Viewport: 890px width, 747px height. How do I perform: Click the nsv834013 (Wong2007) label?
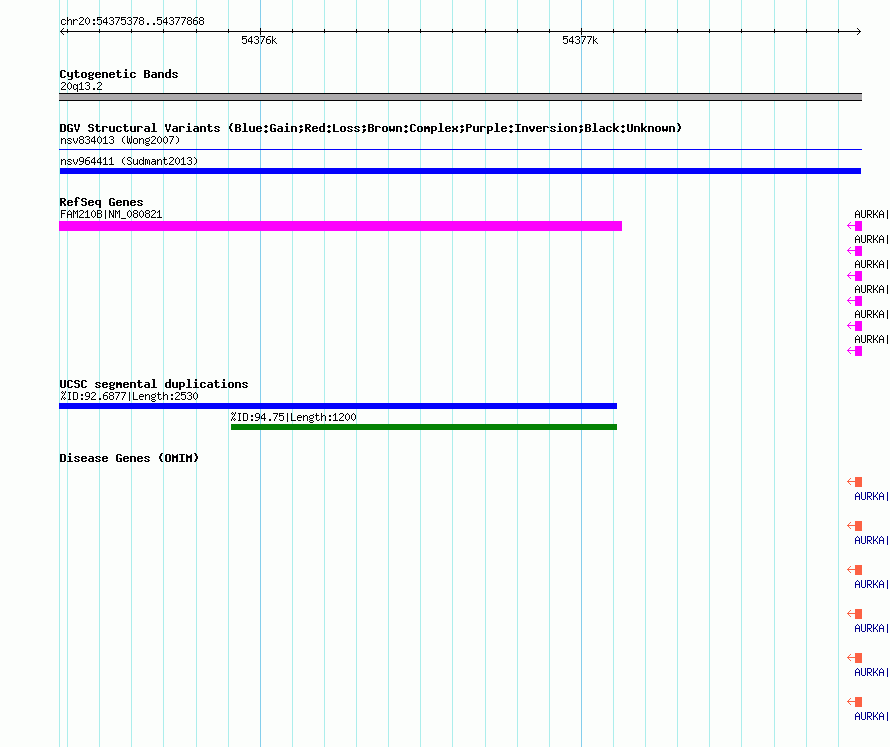point(120,140)
